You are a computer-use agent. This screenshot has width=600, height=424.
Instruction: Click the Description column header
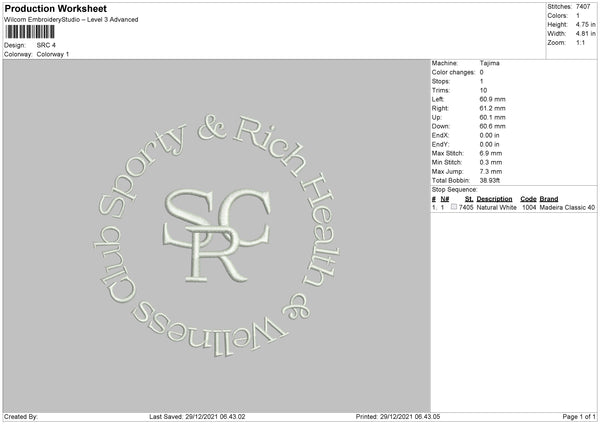point(494,199)
